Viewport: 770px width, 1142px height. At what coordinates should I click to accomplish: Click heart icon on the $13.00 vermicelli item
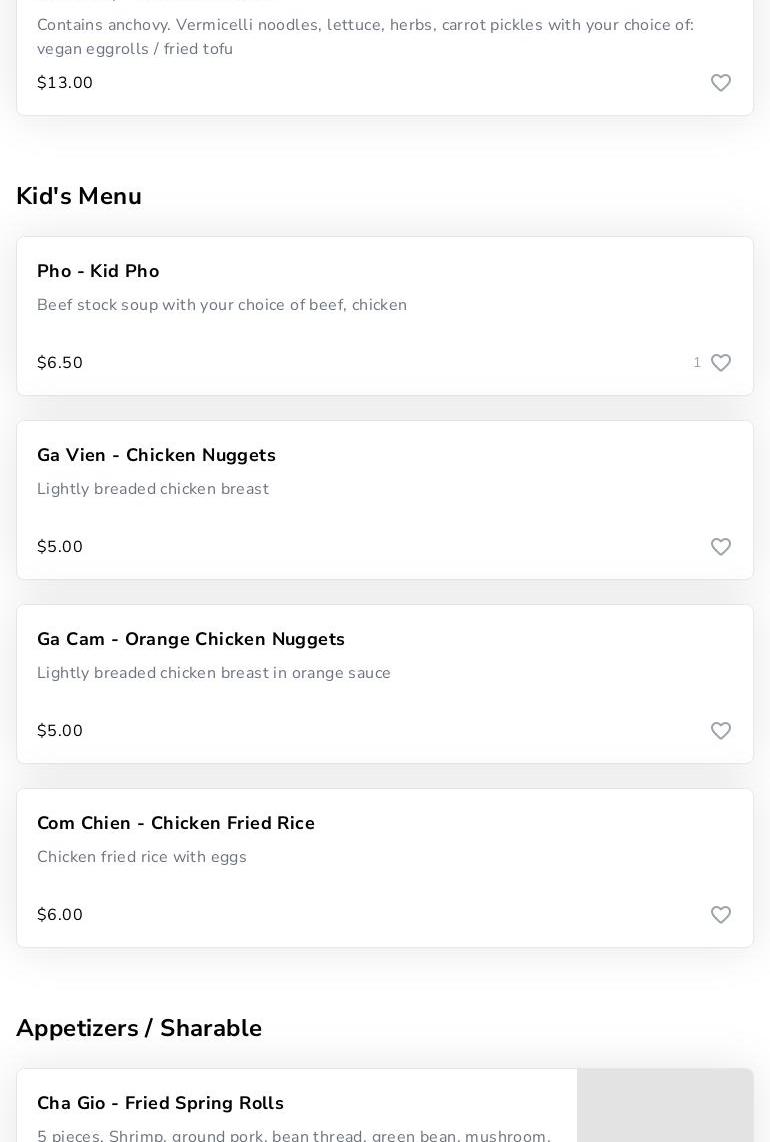720,83
